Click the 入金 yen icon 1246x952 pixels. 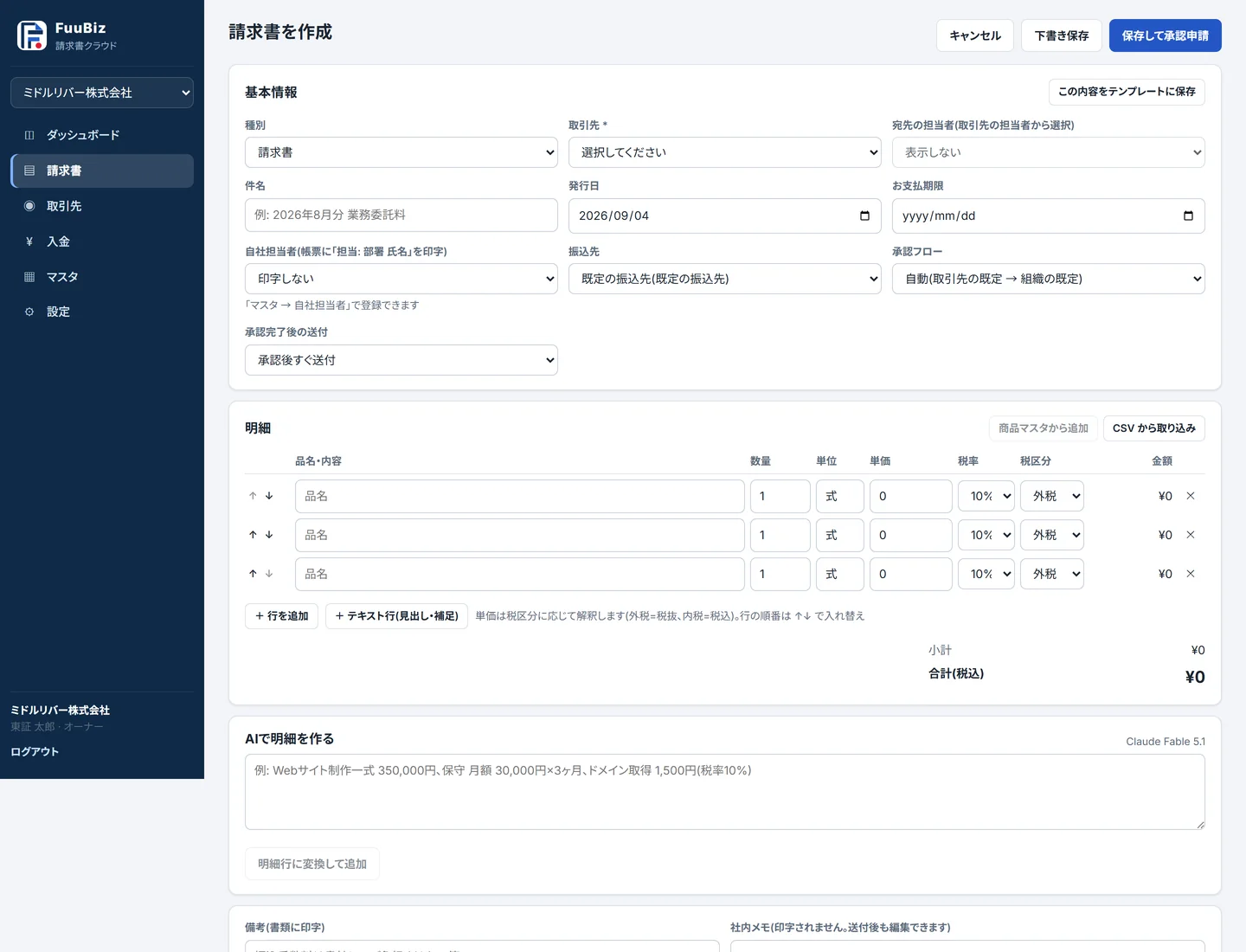coord(29,241)
